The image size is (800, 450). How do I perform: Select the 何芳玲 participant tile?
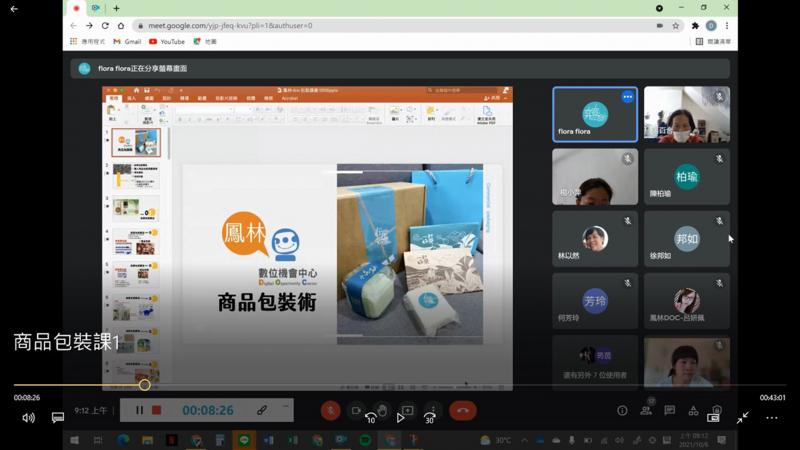coord(595,301)
